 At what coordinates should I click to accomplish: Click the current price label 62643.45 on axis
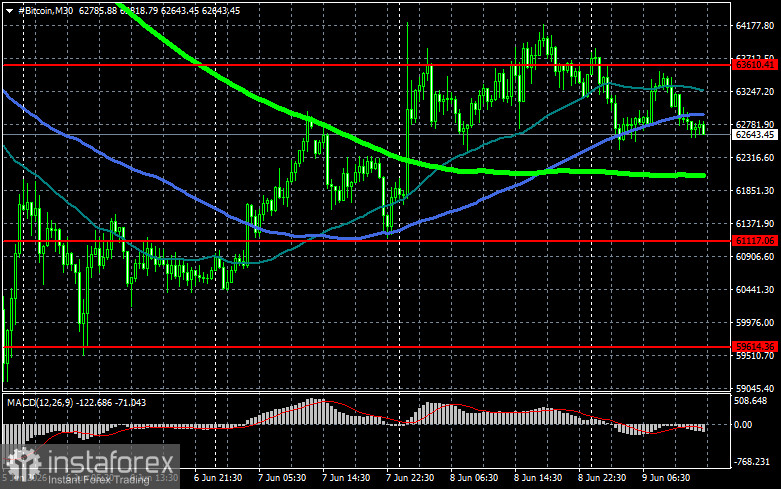(x=755, y=134)
